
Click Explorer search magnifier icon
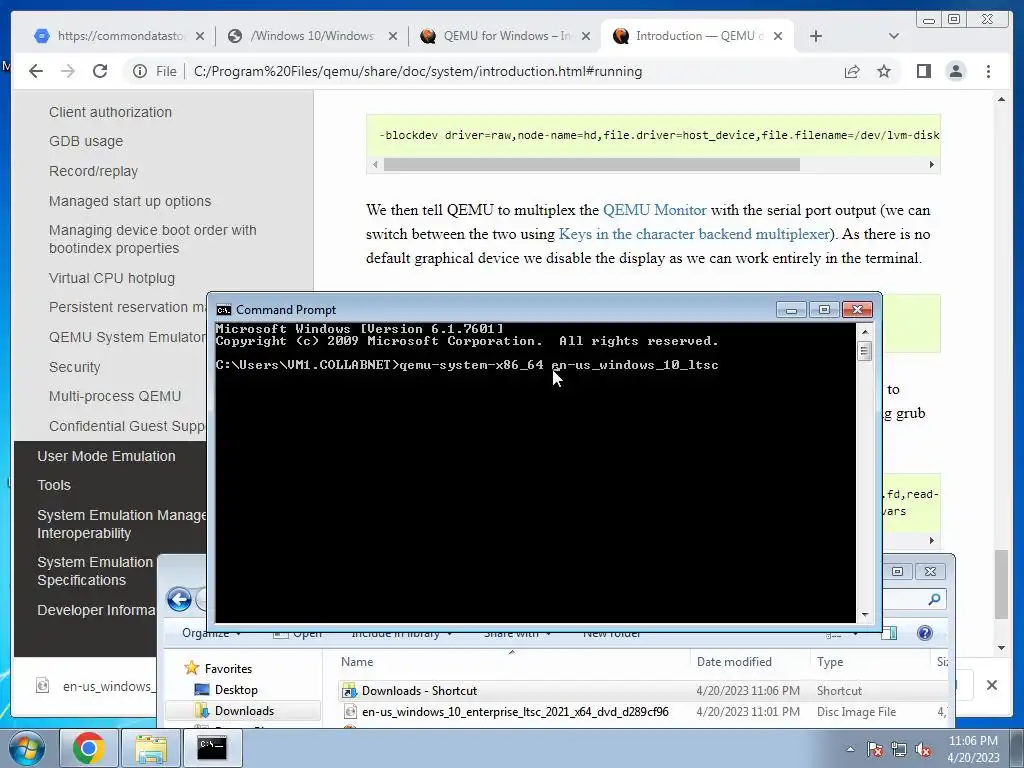point(935,599)
